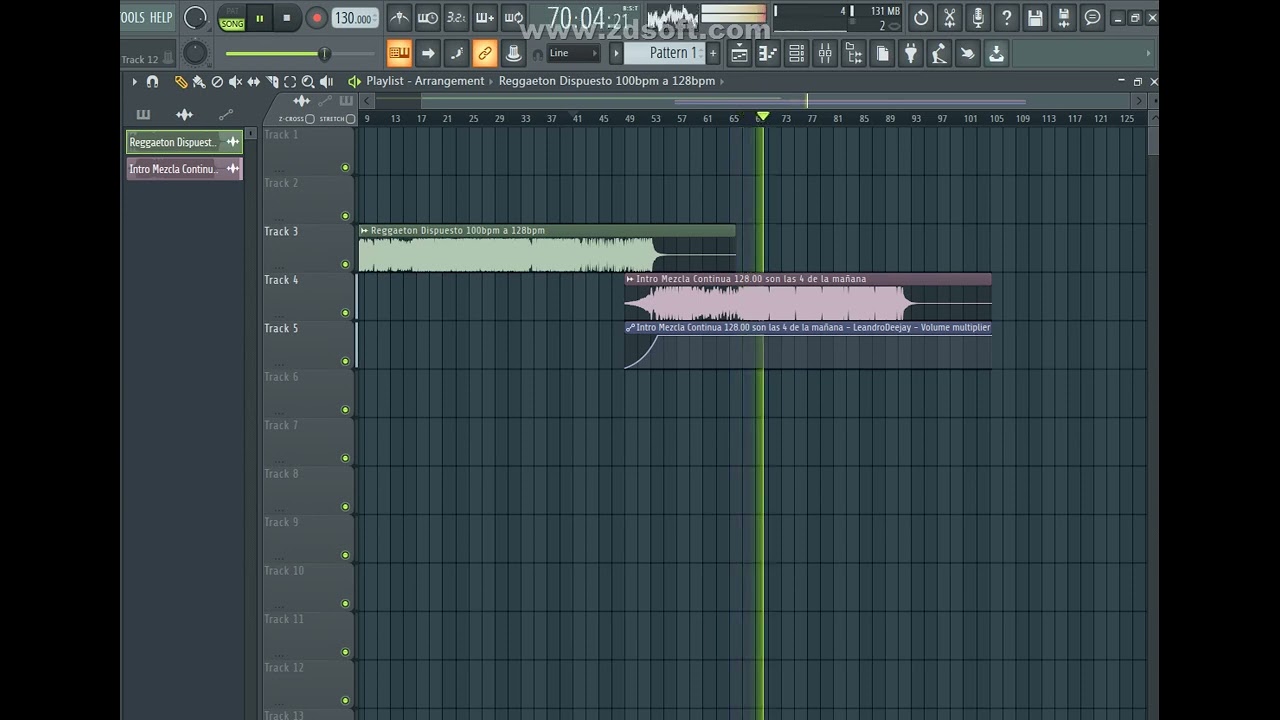Image resolution: width=1280 pixels, height=720 pixels.
Task: Open the Channel rack icon
Action: (x=797, y=54)
